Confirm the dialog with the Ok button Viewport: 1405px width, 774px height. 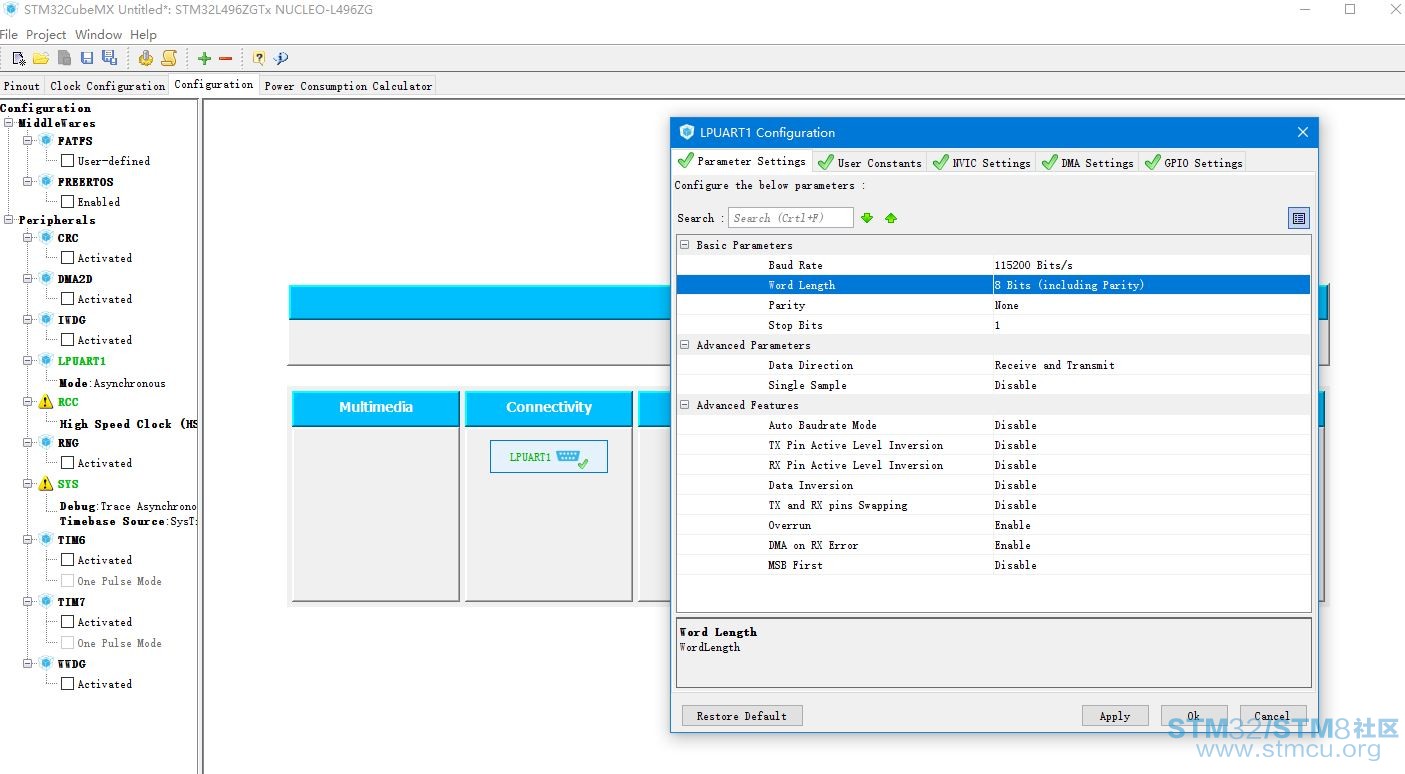coord(1194,716)
